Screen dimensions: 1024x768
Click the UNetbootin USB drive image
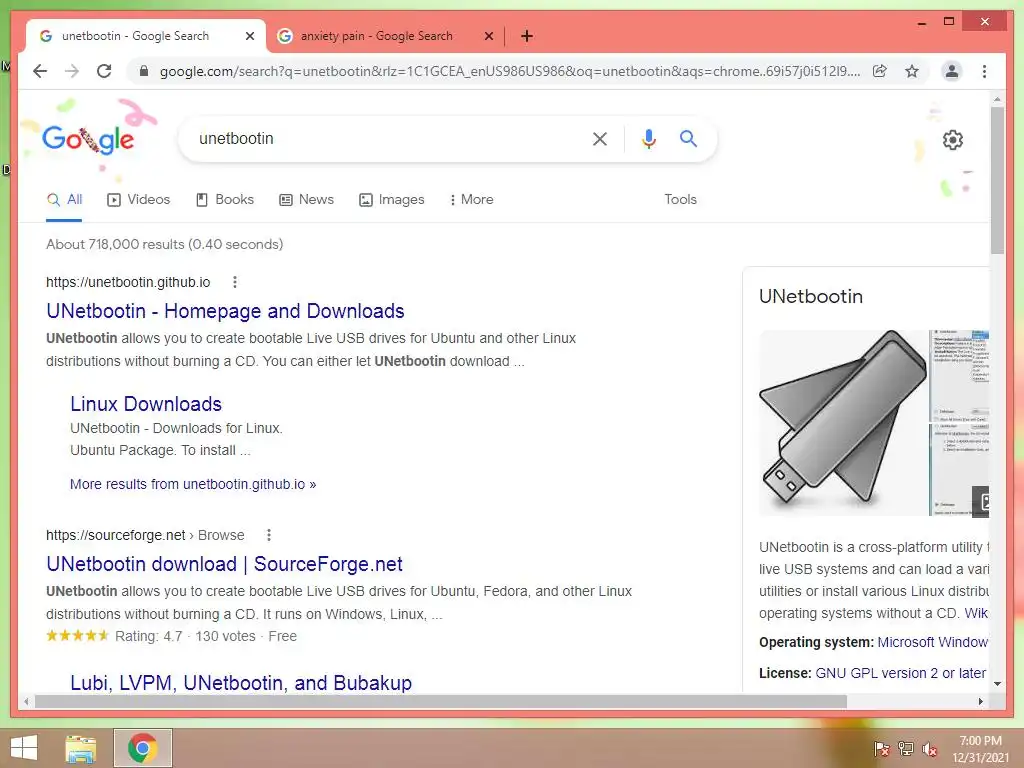point(843,423)
